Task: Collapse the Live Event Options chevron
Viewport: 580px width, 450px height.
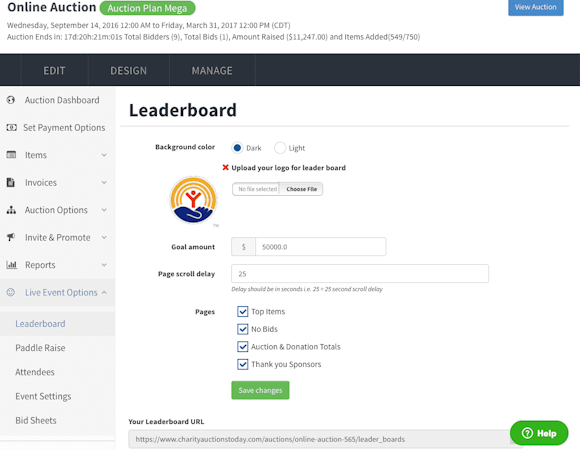Action: [104, 292]
